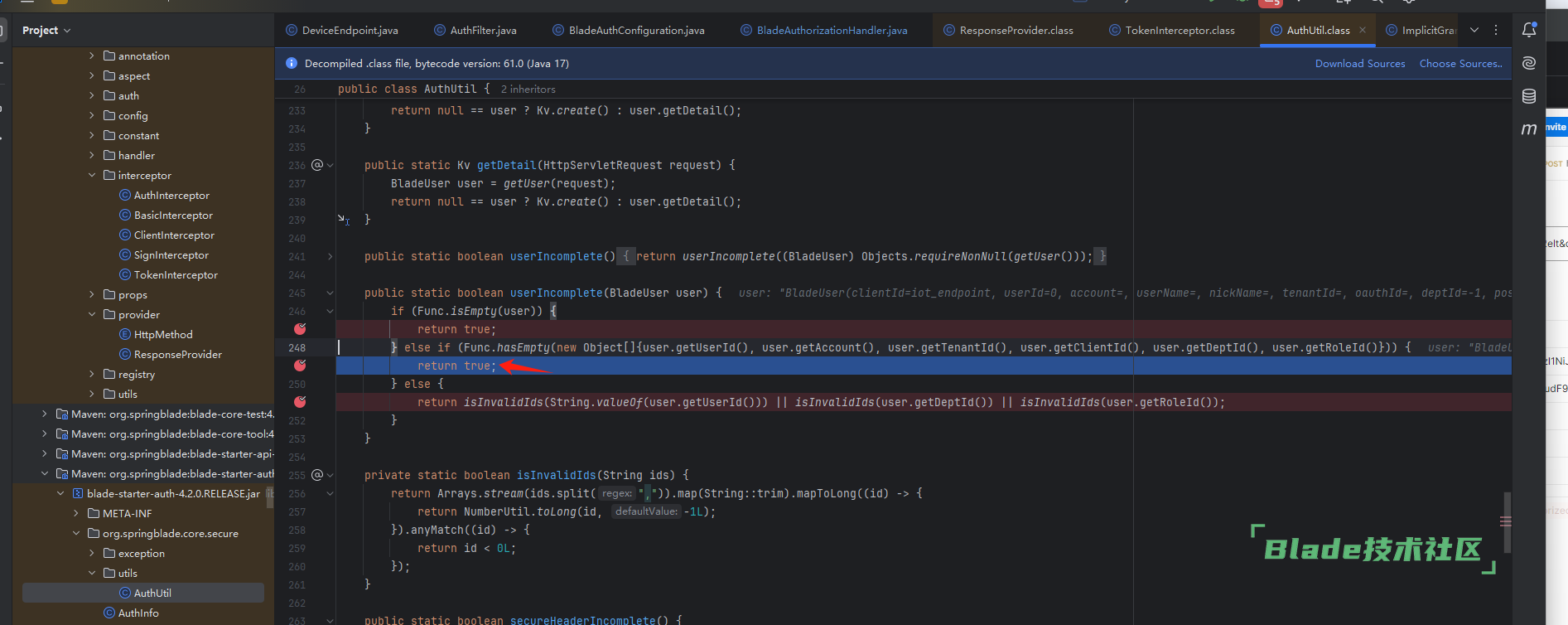This screenshot has height=625, width=1568.
Task: Expand the exception folder
Action: (92, 553)
